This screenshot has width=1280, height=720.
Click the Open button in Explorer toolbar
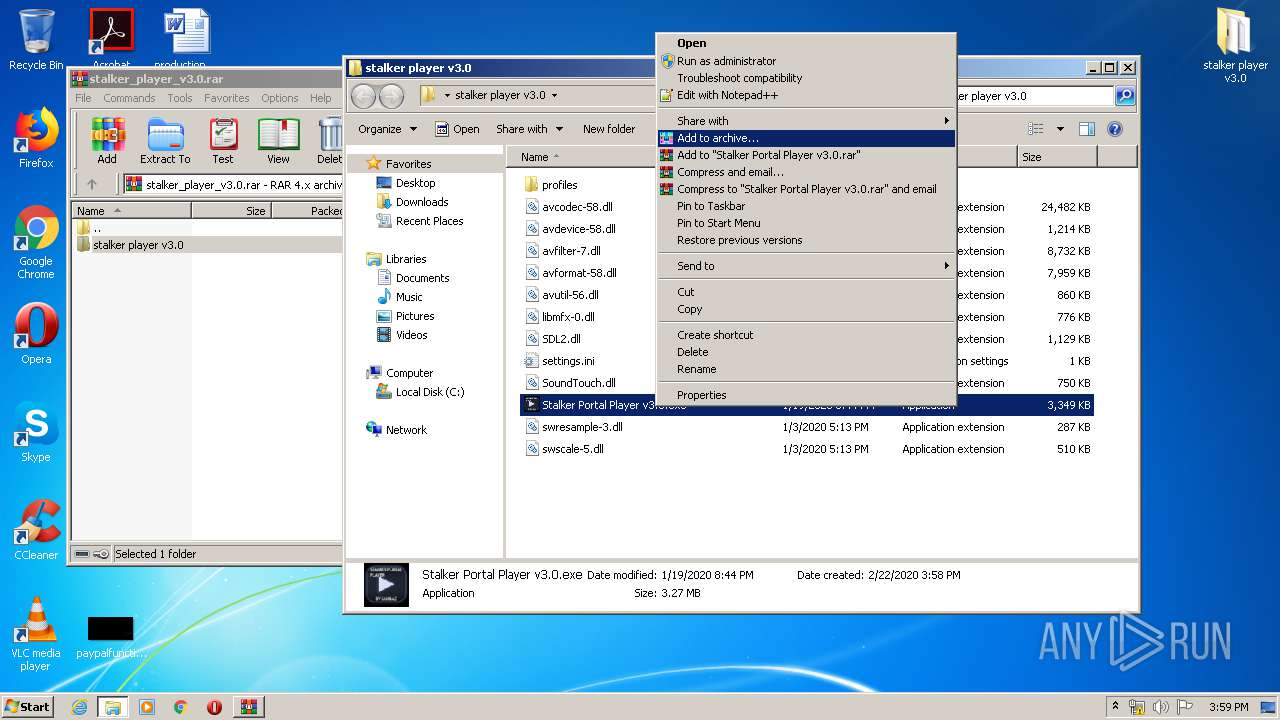tap(457, 129)
